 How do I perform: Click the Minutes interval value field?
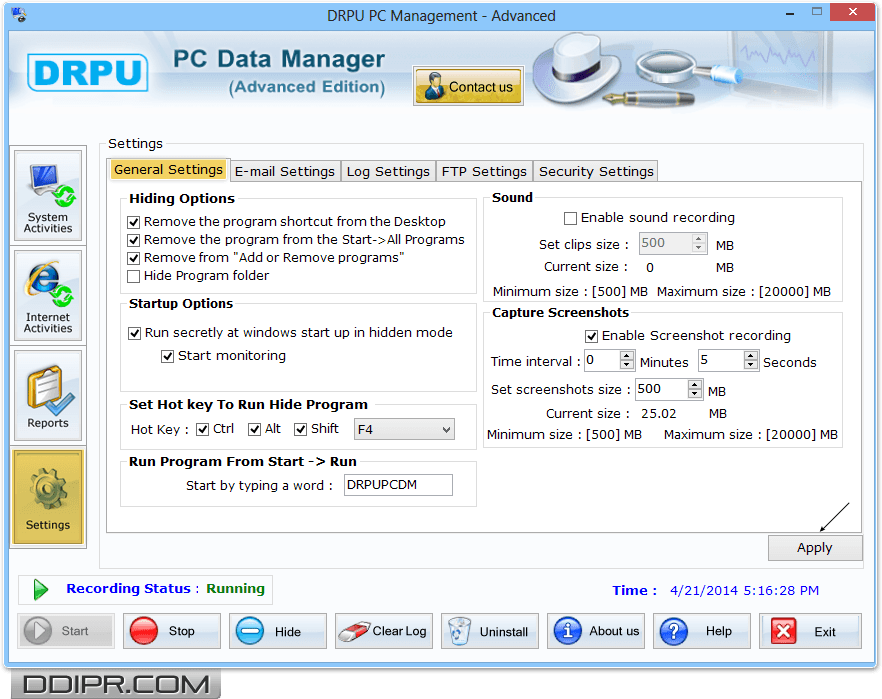[x=602, y=360]
